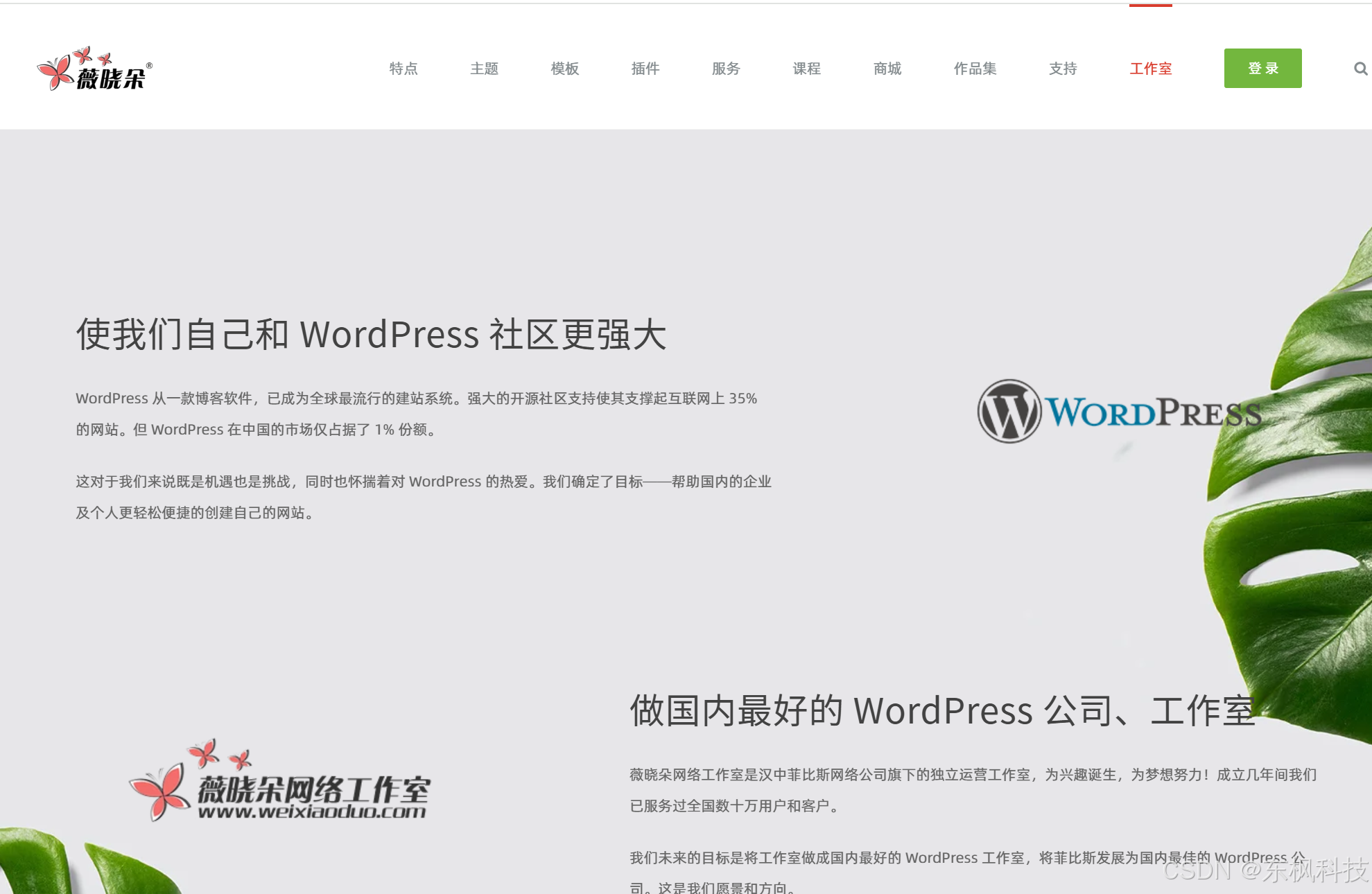Click the WordPress logo image
The height and width of the screenshot is (894, 1372).
click(1118, 412)
